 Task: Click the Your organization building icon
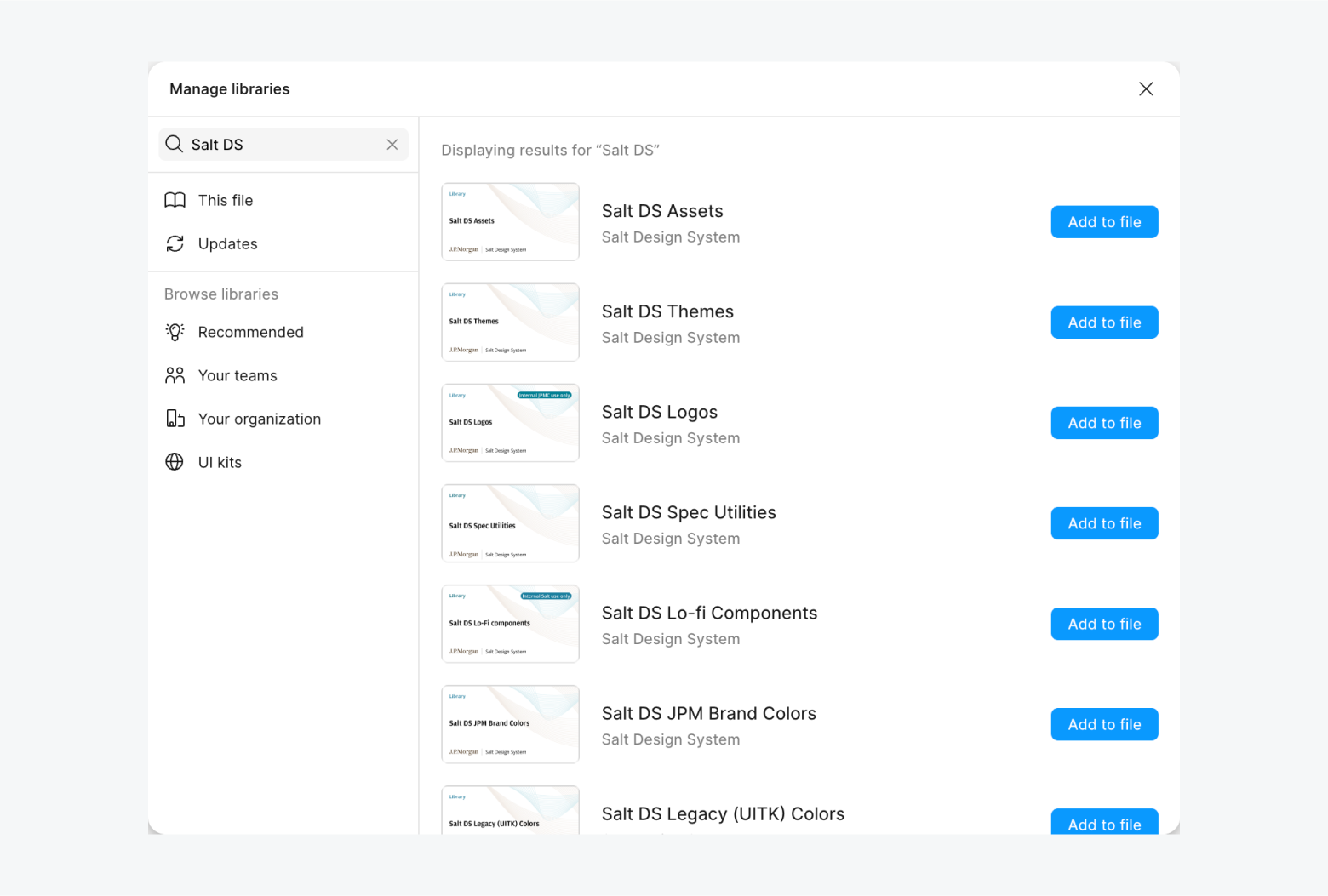pos(175,419)
